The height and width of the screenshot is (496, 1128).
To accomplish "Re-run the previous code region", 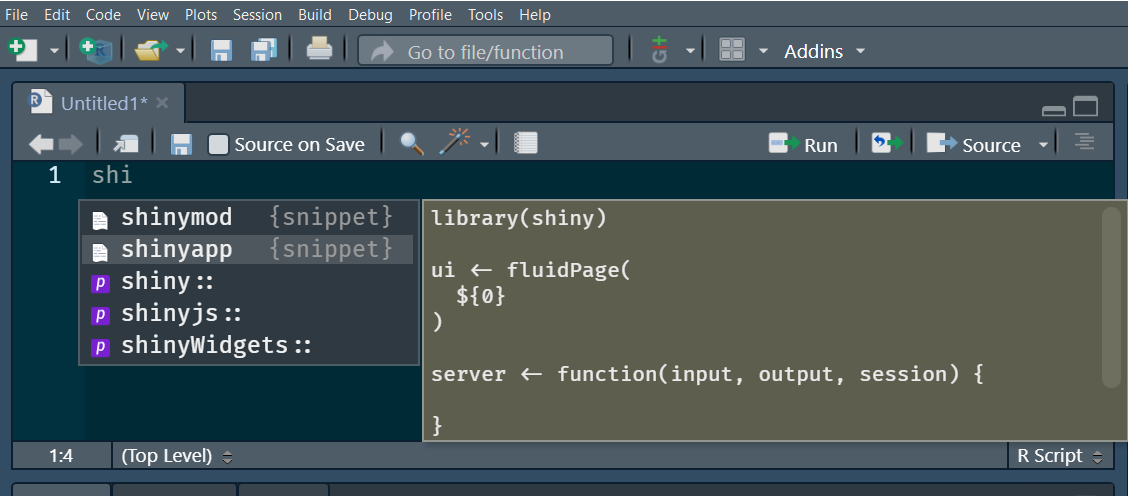I will coord(886,144).
